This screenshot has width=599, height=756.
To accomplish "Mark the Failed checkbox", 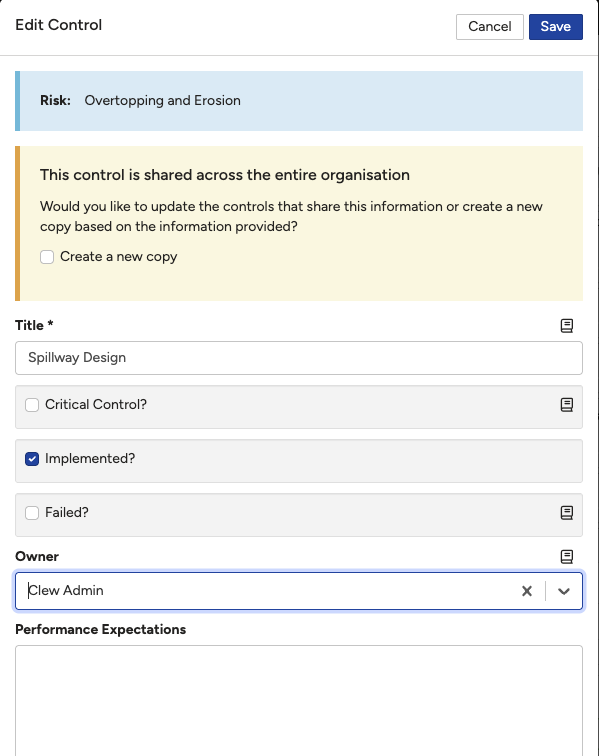I will [x=32, y=513].
